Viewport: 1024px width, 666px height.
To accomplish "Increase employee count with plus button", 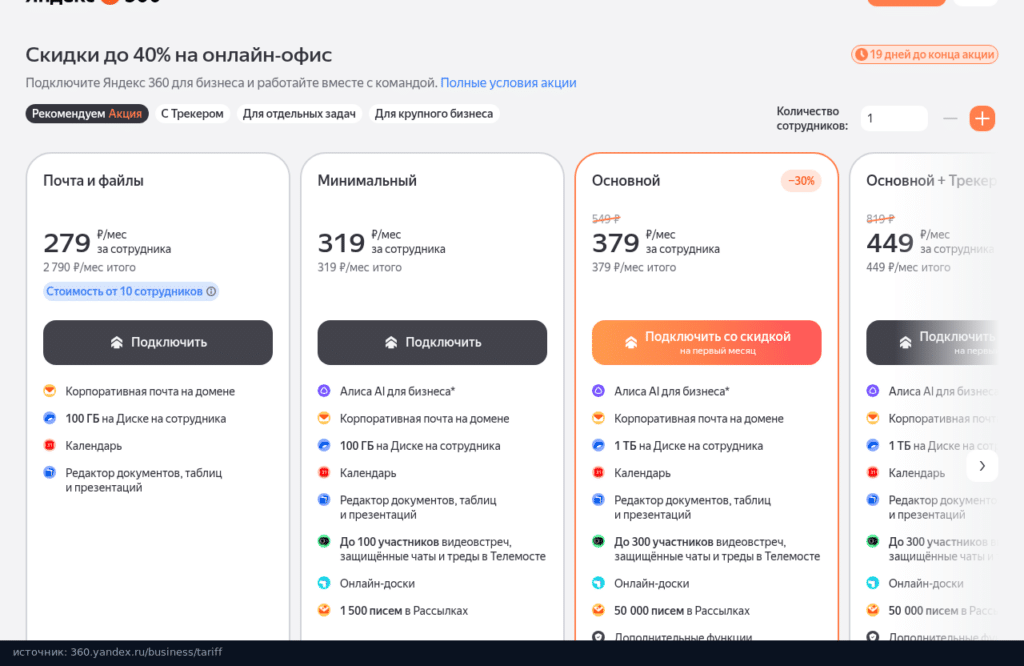I will 982,118.
